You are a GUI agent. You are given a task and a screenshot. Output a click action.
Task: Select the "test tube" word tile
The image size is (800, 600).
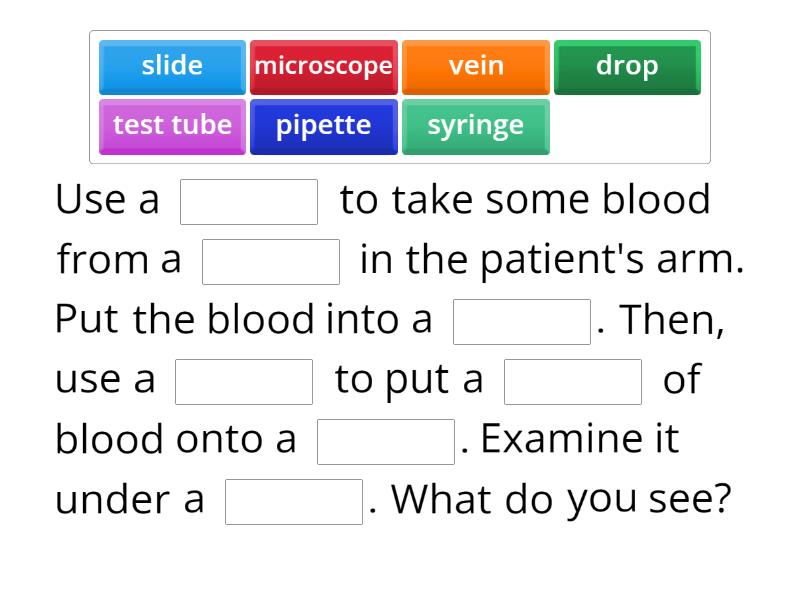click(172, 126)
